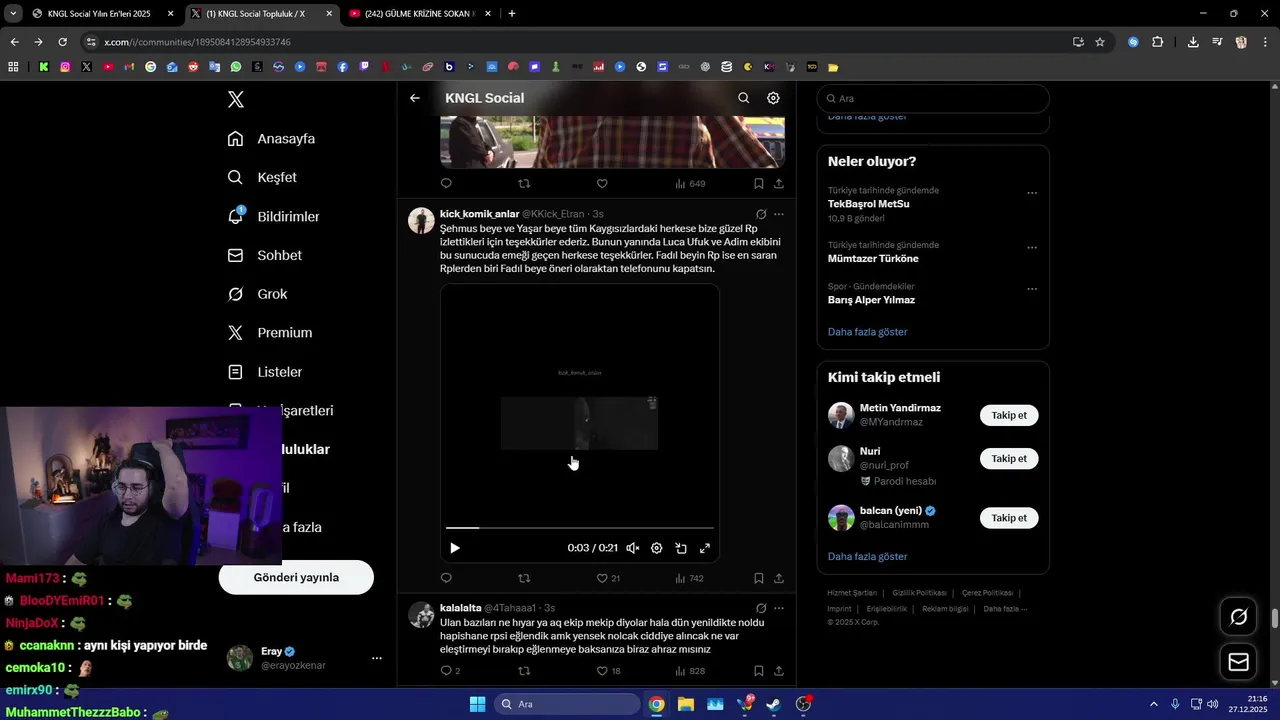The height and width of the screenshot is (720, 1280).
Task: Click the Gönderi yayınla button
Action: pyautogui.click(x=296, y=577)
